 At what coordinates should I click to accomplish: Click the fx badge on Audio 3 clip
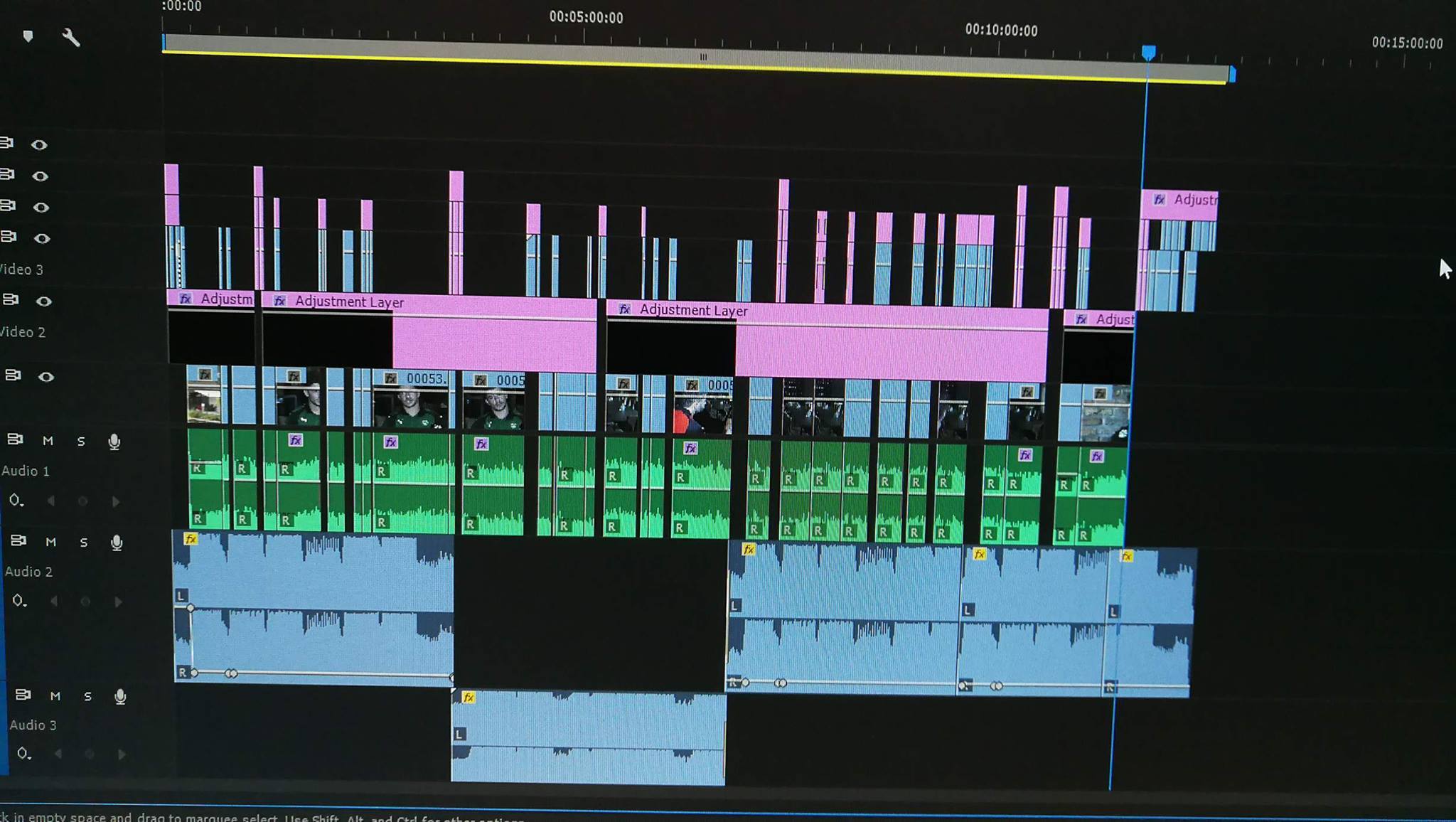[x=468, y=698]
